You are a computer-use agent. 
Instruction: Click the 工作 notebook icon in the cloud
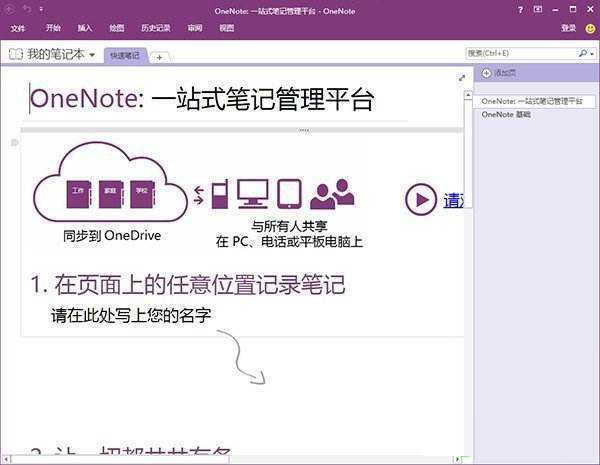tap(78, 194)
